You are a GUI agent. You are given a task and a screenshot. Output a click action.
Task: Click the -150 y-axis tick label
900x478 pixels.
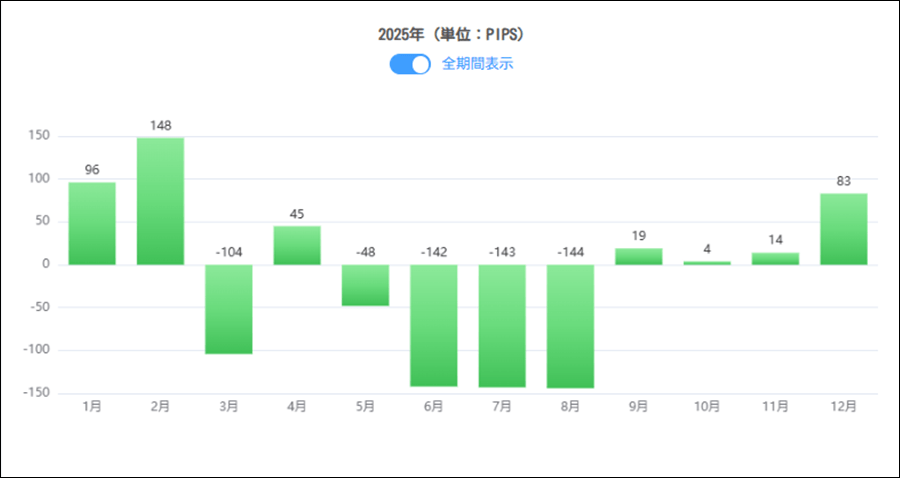pos(37,393)
